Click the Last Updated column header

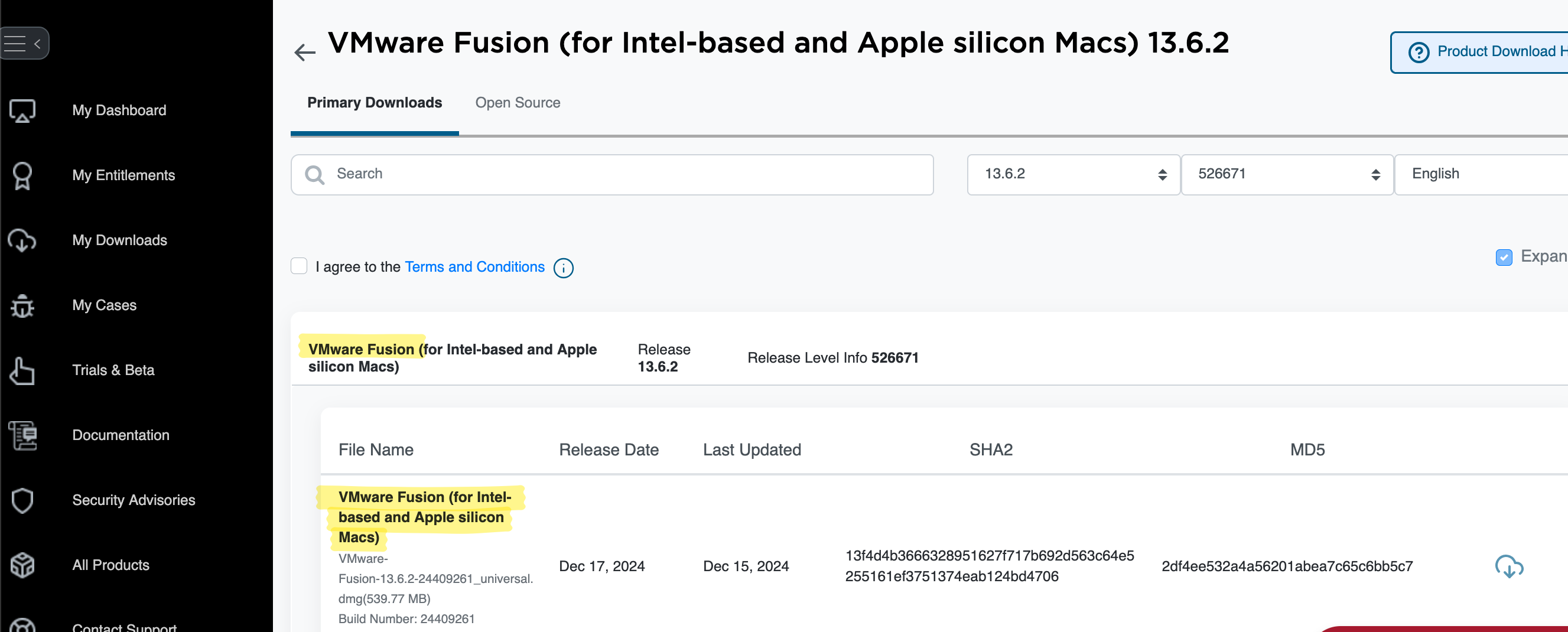pos(752,450)
